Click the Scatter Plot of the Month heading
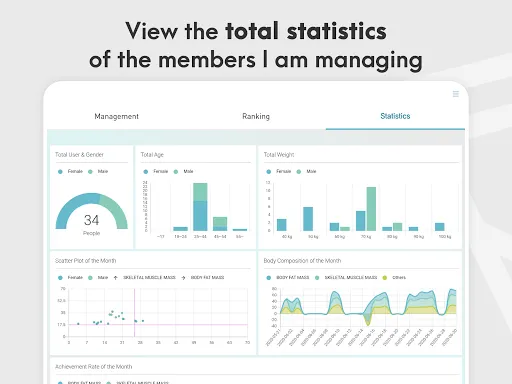512x384 pixels. tap(85, 261)
